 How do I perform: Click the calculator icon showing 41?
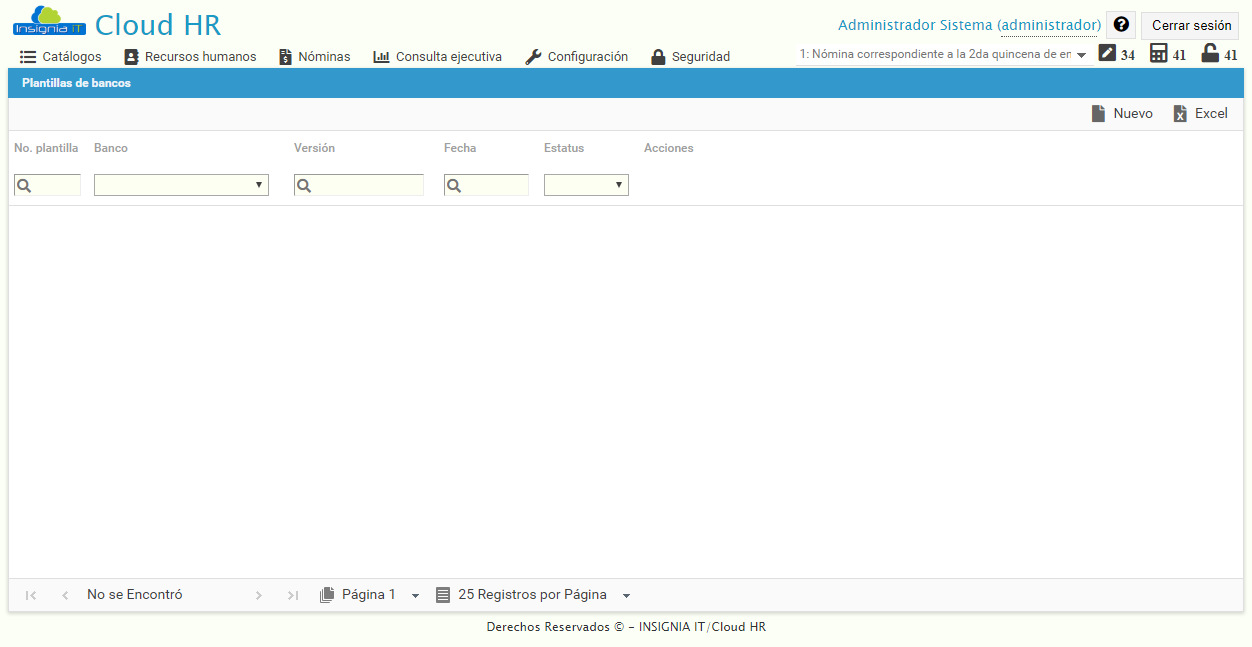point(1160,54)
